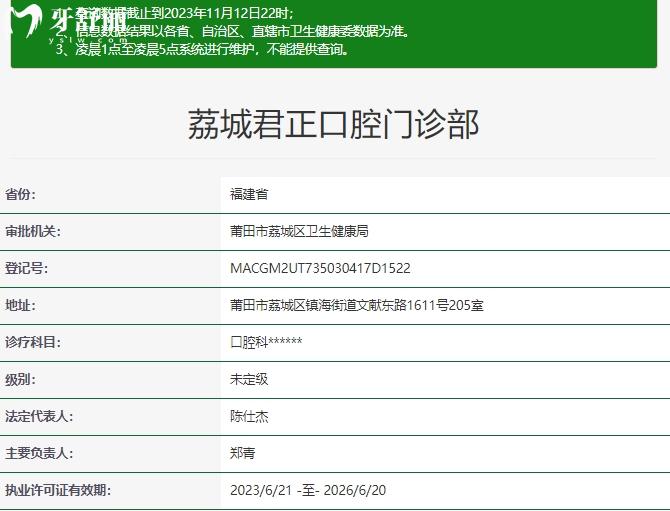Click the 地址 label
Viewport: 670px width, 511px height.
pos(21,305)
